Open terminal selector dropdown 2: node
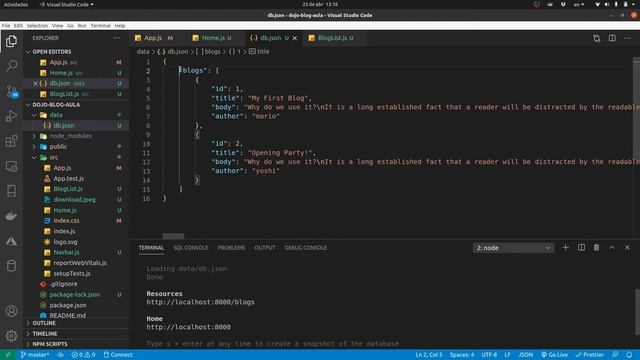640x360 pixels. pos(513,248)
